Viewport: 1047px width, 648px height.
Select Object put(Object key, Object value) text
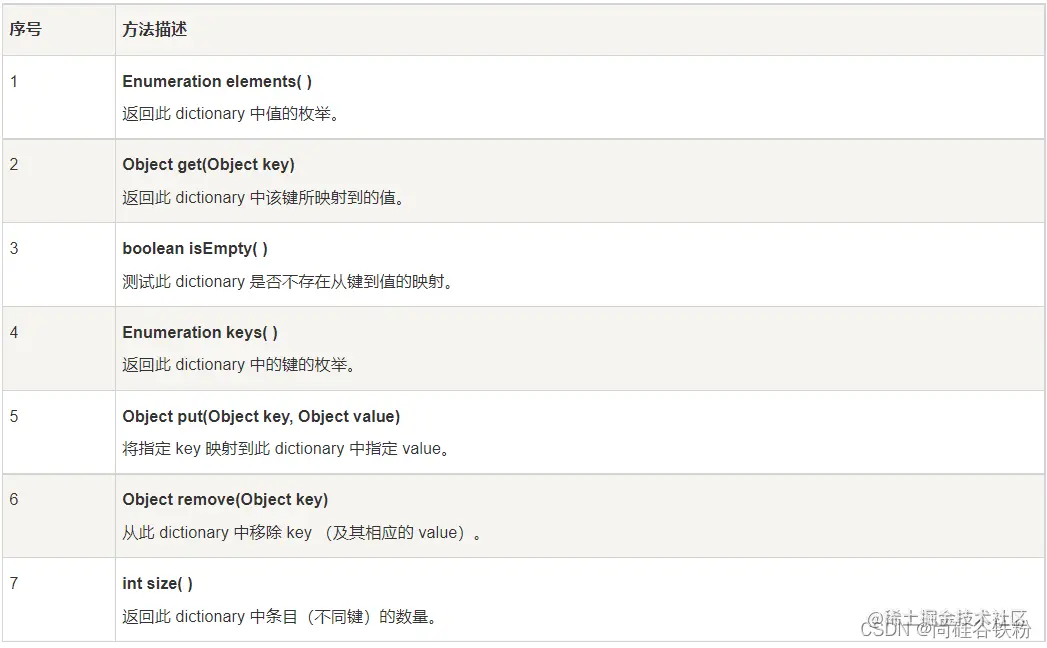(x=261, y=416)
